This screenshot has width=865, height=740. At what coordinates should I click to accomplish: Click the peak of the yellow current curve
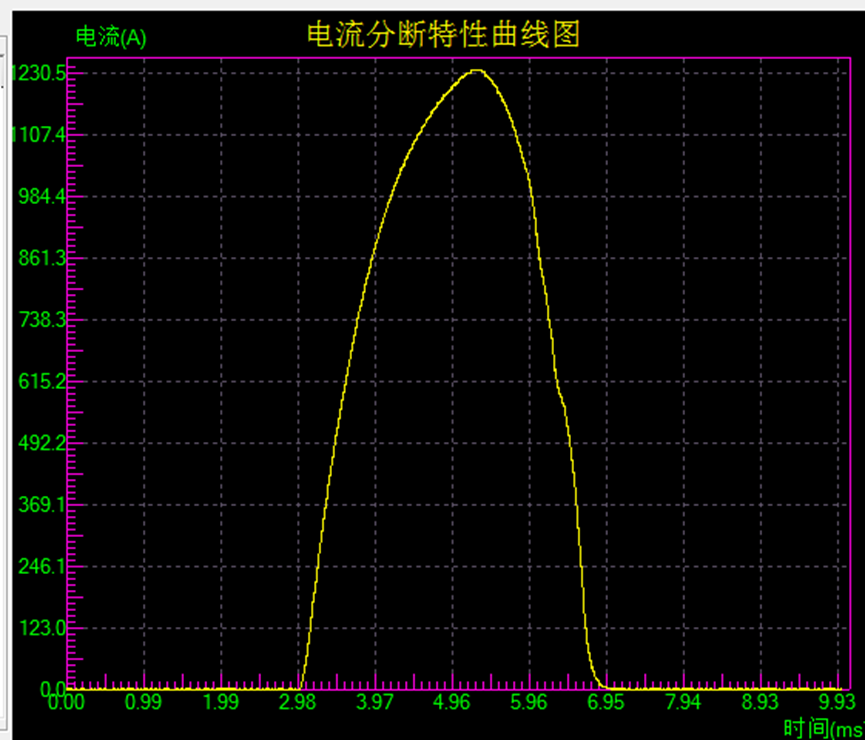(475, 71)
